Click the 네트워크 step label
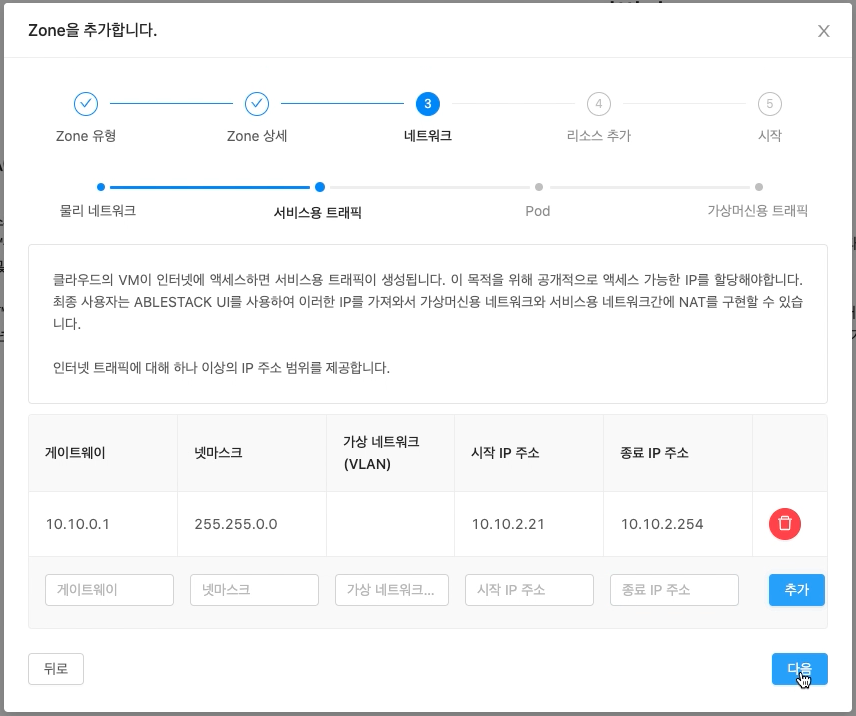Viewport: 856px width, 716px height. 428,135
